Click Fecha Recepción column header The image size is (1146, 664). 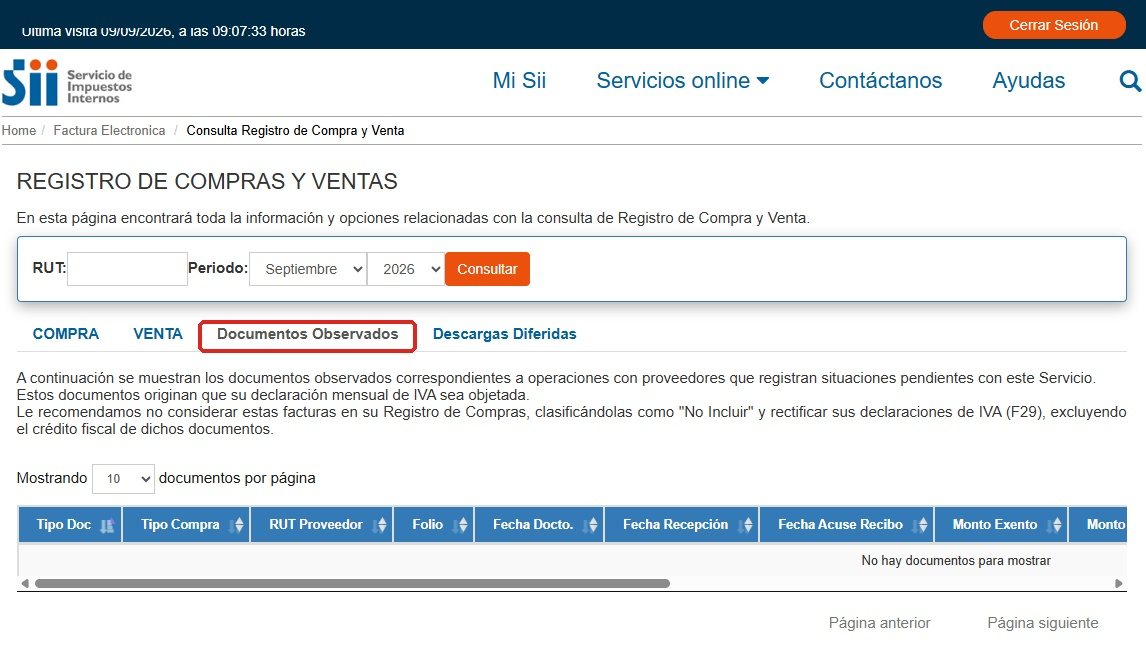(x=682, y=524)
